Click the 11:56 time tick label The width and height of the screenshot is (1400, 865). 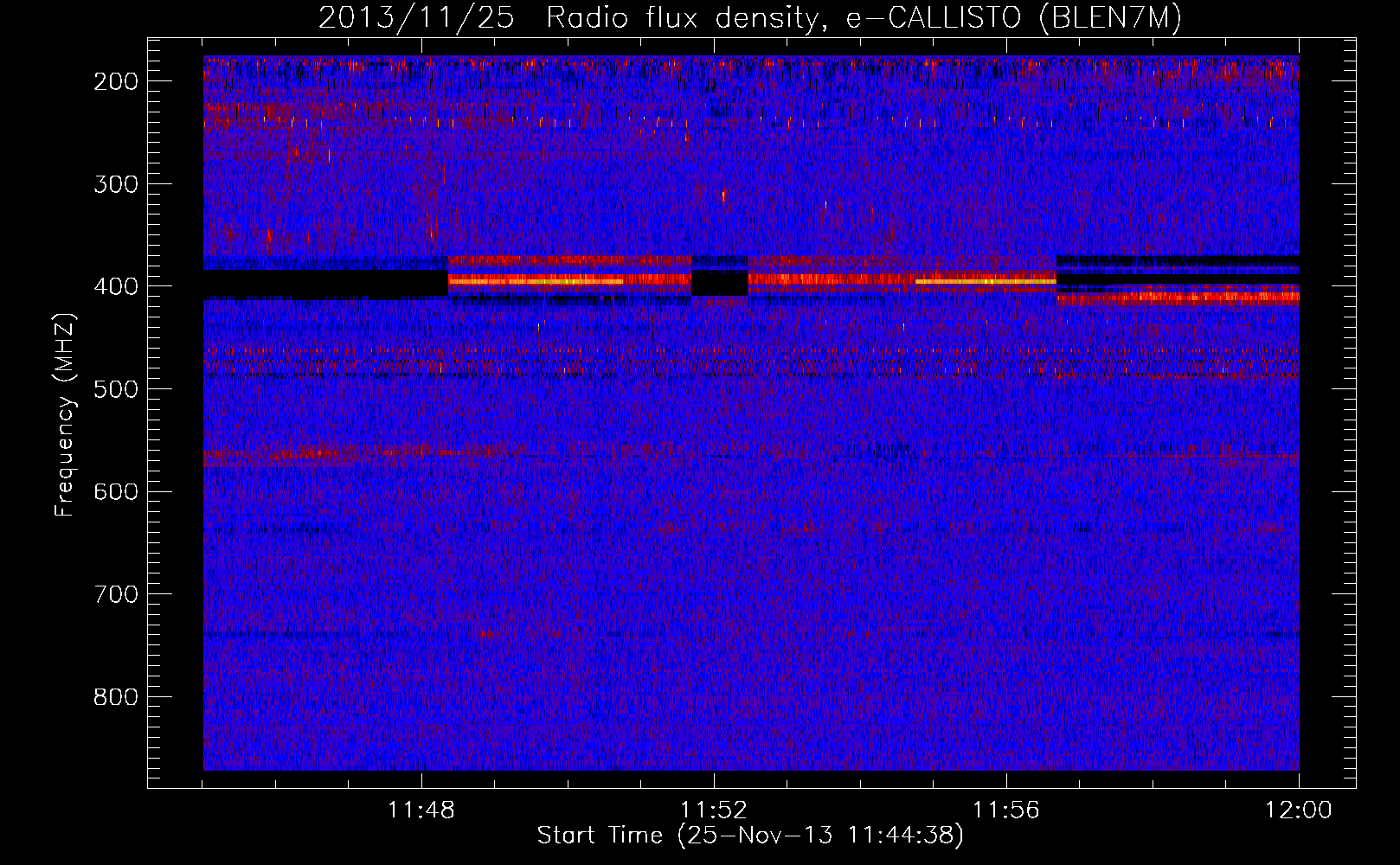tap(1006, 811)
